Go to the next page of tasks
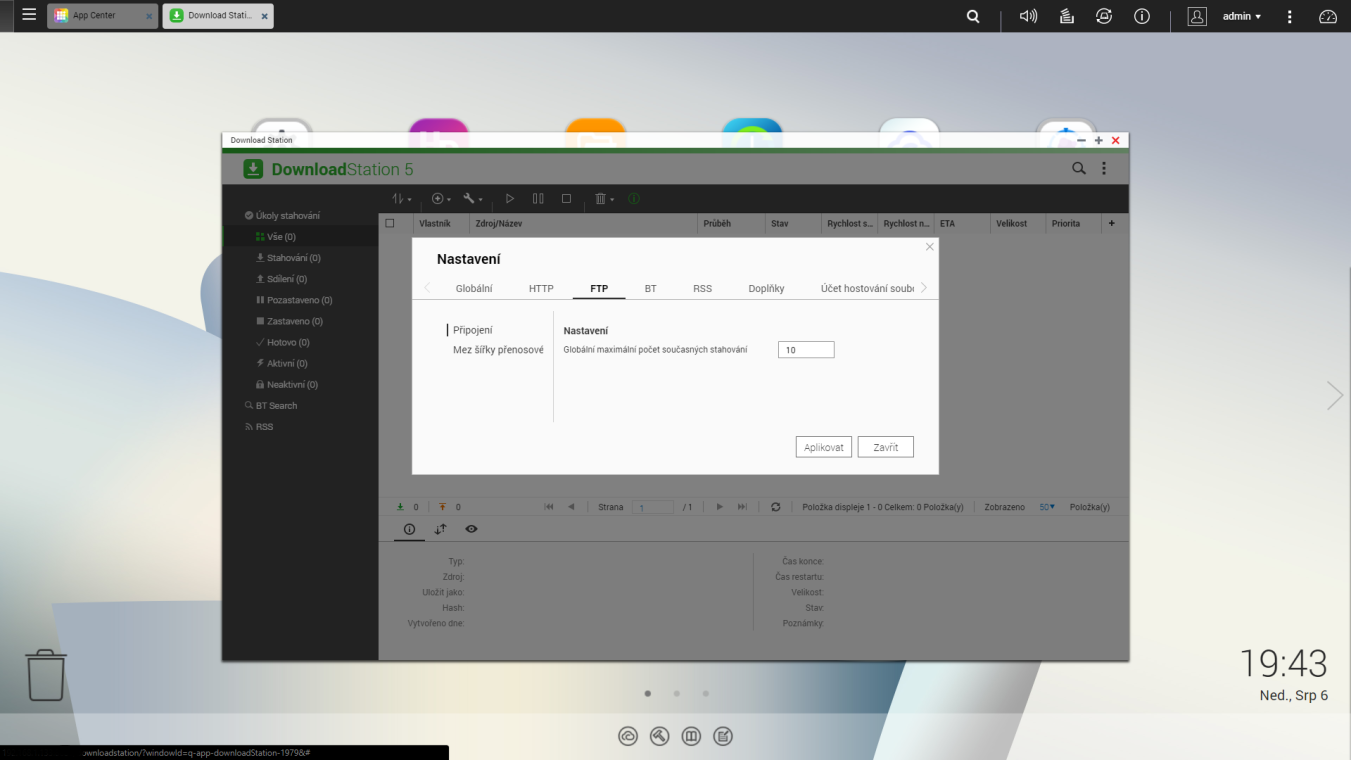 coord(719,507)
